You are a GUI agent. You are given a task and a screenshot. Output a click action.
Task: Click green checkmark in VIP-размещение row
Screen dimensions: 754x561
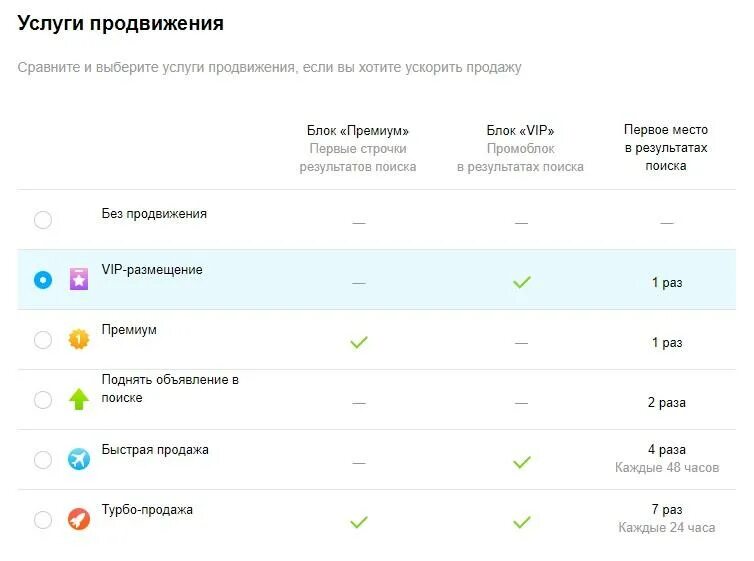[522, 282]
